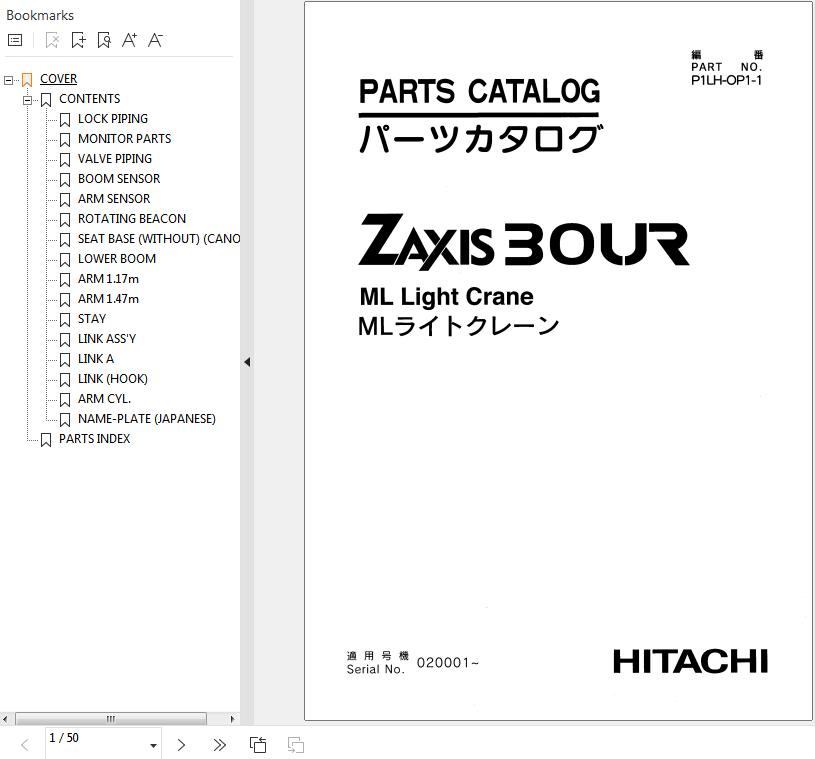Click bookmark icon beside PARTS INDEX
815x759 pixels.
(x=46, y=440)
